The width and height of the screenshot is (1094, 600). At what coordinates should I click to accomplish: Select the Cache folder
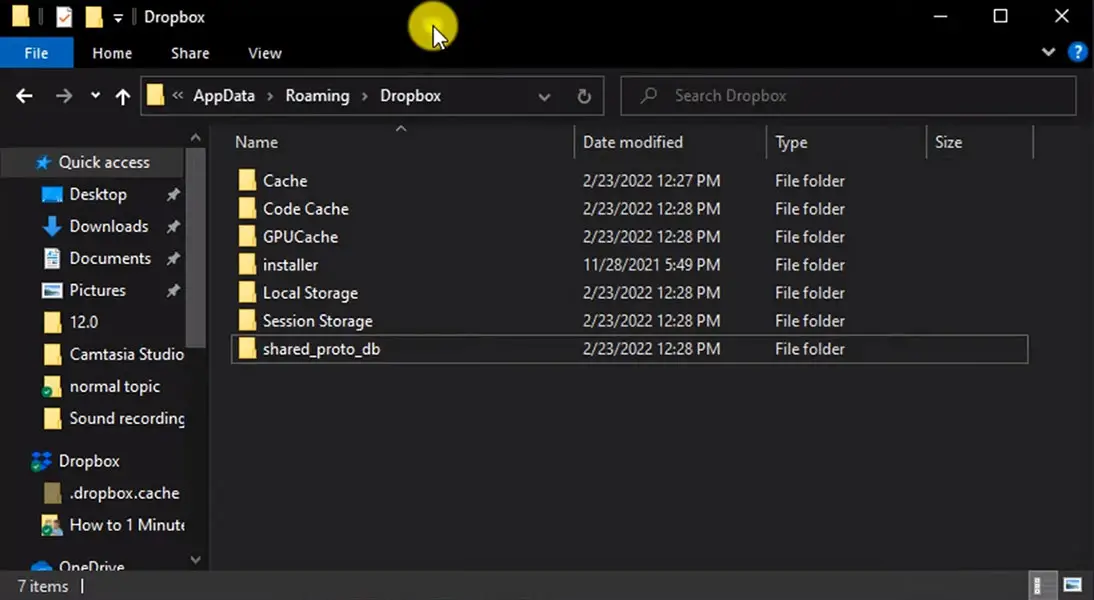click(x=285, y=181)
